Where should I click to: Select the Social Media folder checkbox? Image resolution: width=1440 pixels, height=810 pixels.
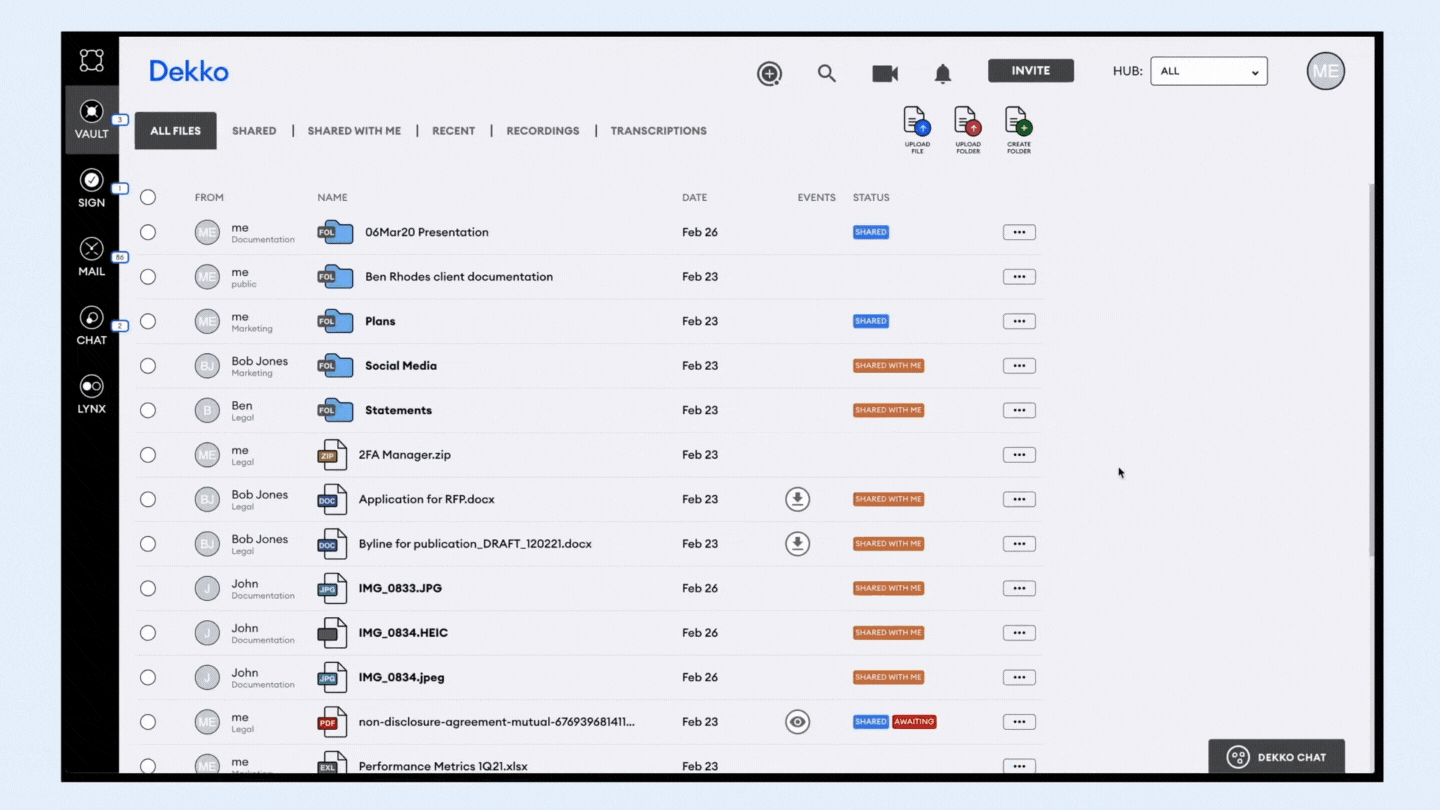pyautogui.click(x=148, y=366)
